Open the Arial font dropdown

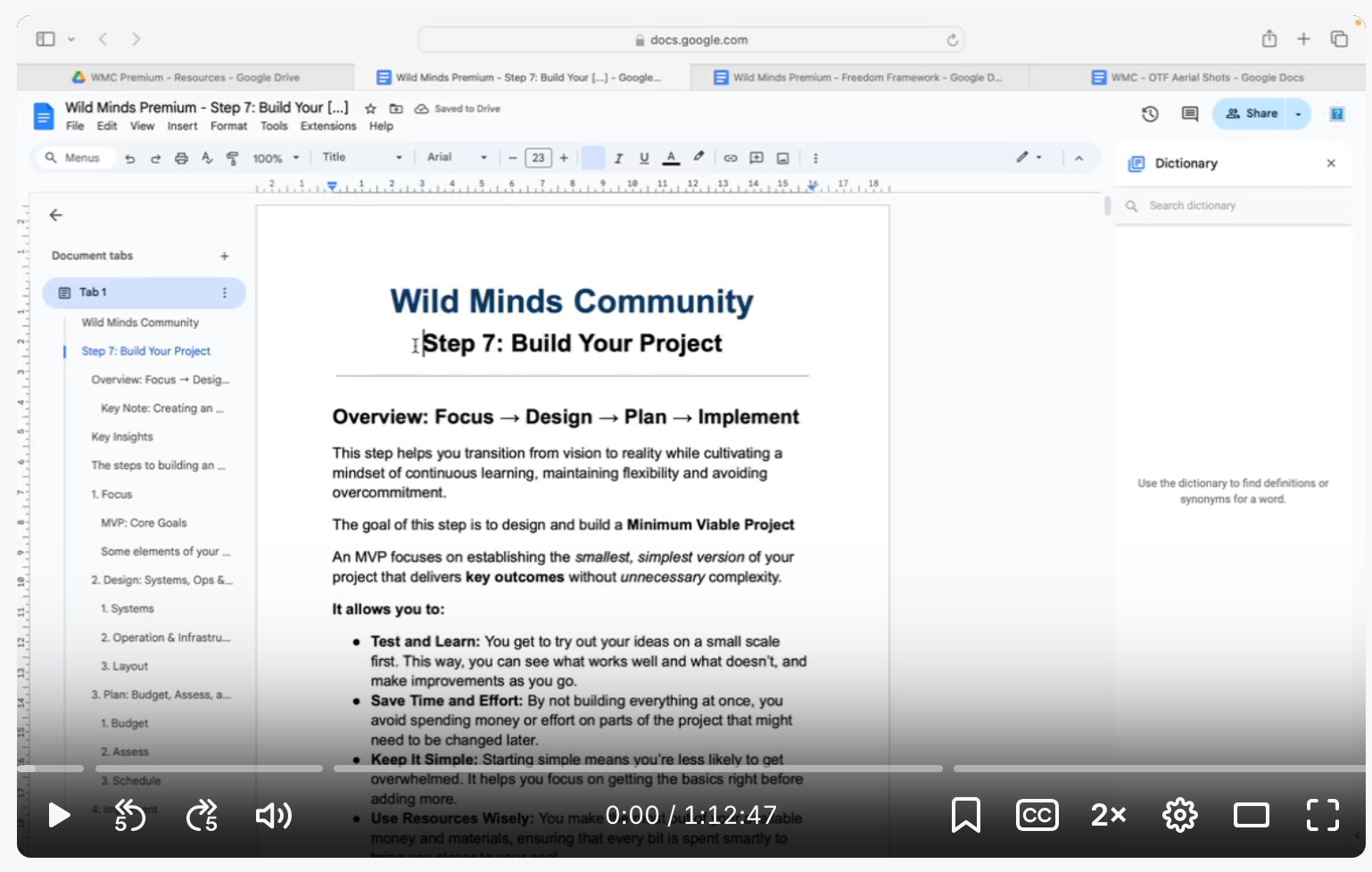pos(457,158)
